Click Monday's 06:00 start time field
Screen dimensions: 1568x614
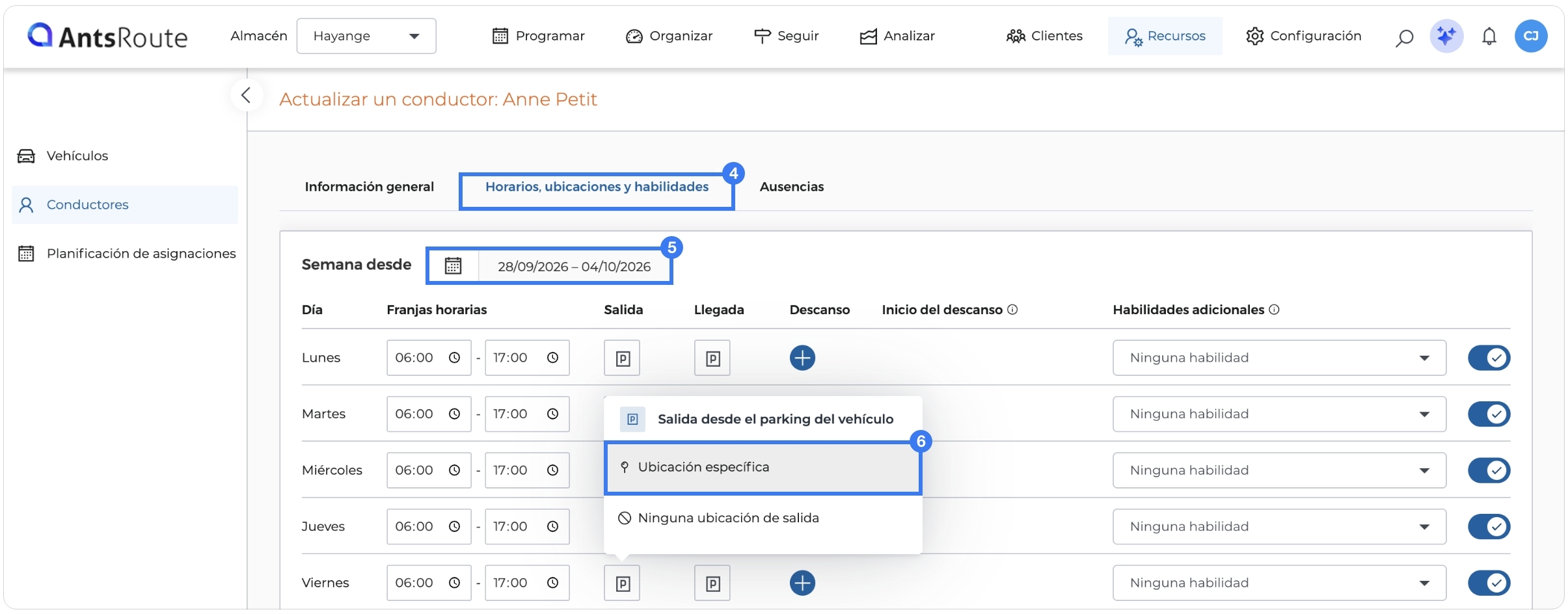click(429, 358)
